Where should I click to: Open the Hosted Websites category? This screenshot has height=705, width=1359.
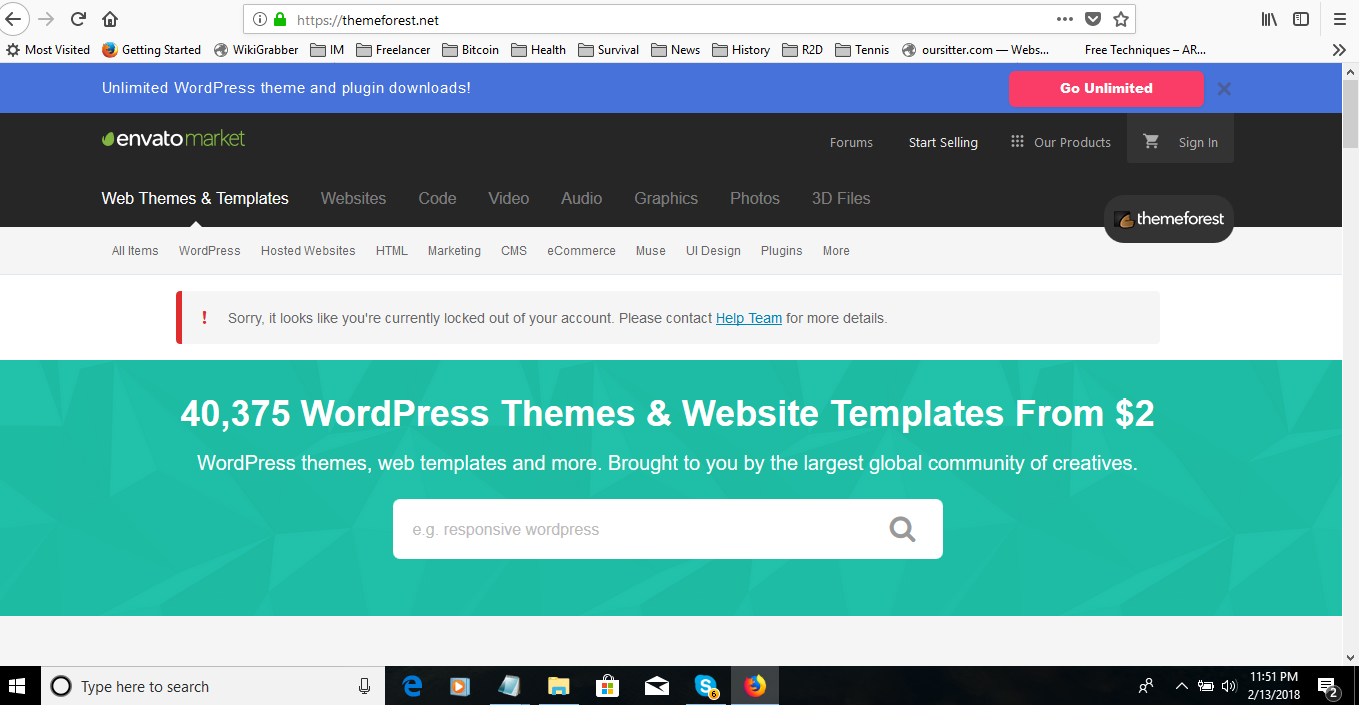point(308,251)
